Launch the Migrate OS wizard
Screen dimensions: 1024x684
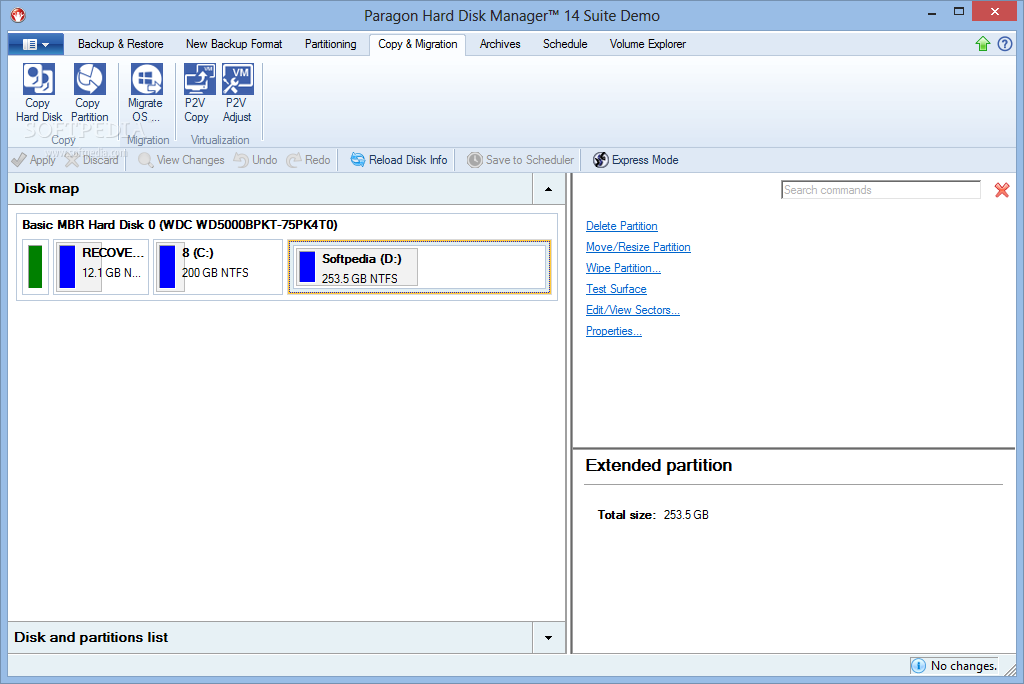coord(146,93)
